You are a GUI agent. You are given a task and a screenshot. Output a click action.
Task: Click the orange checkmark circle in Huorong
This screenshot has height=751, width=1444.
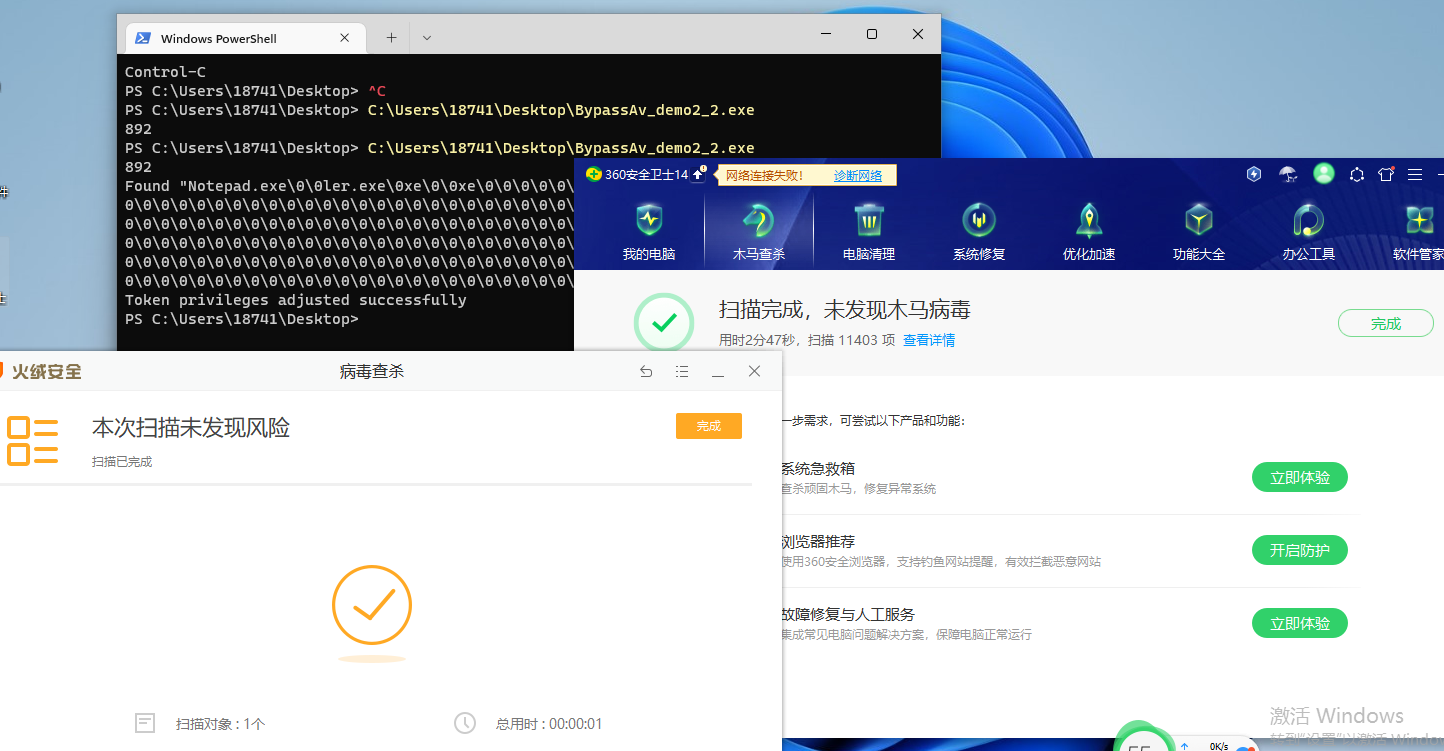coord(372,605)
